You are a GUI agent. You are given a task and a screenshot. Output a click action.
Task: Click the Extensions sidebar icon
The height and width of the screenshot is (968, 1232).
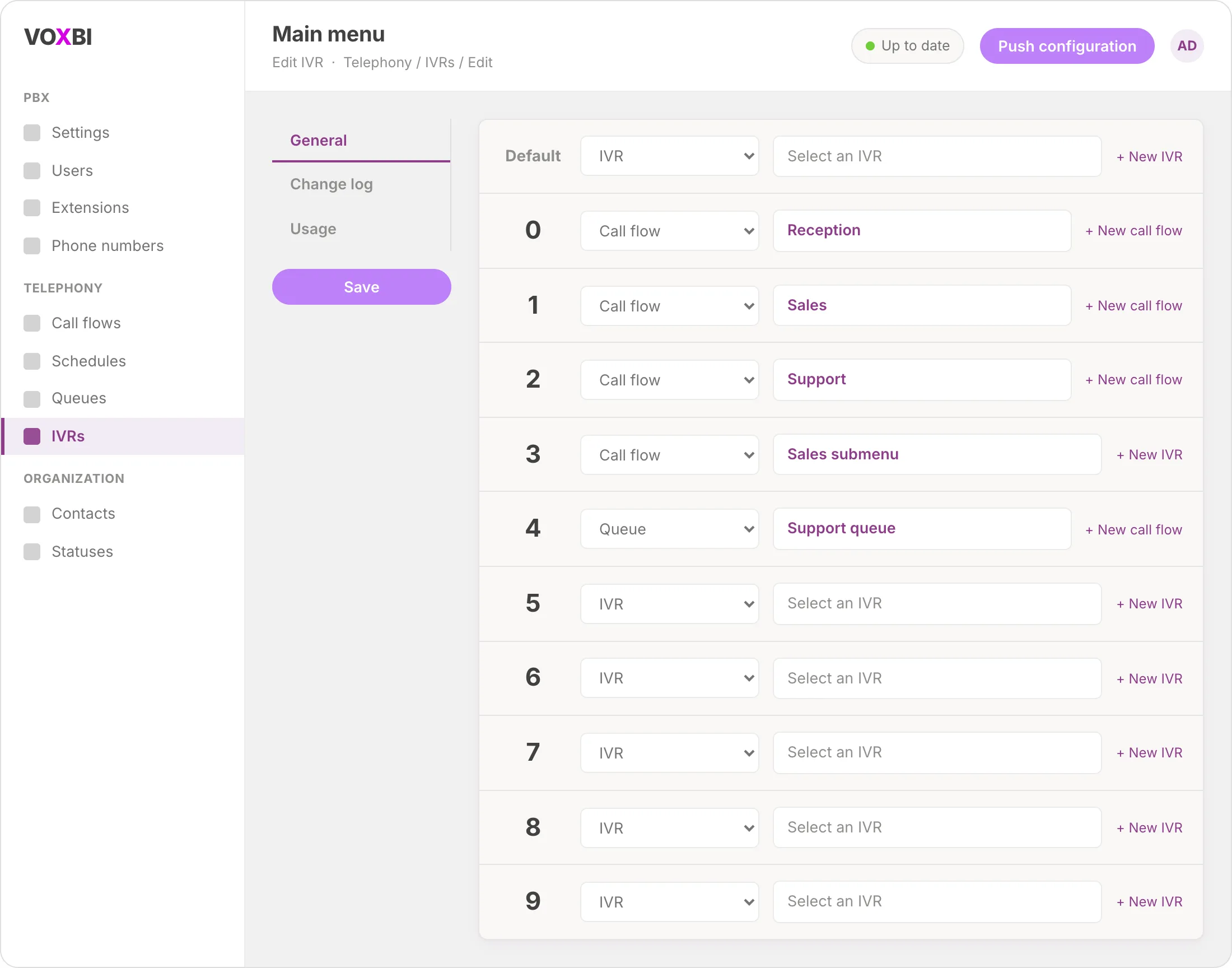(32, 208)
